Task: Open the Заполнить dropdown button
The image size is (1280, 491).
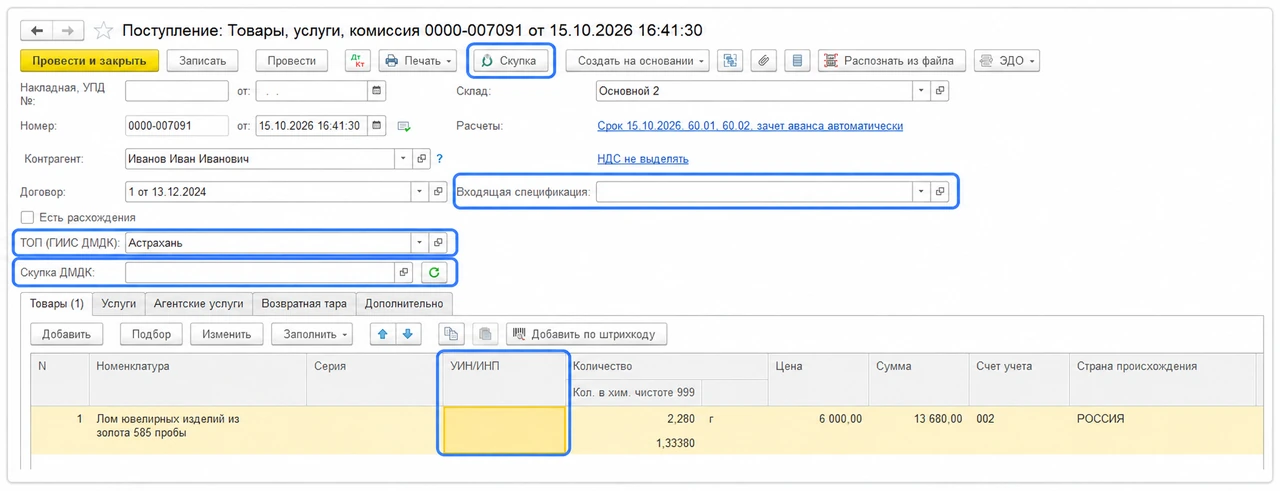Action: pos(314,334)
